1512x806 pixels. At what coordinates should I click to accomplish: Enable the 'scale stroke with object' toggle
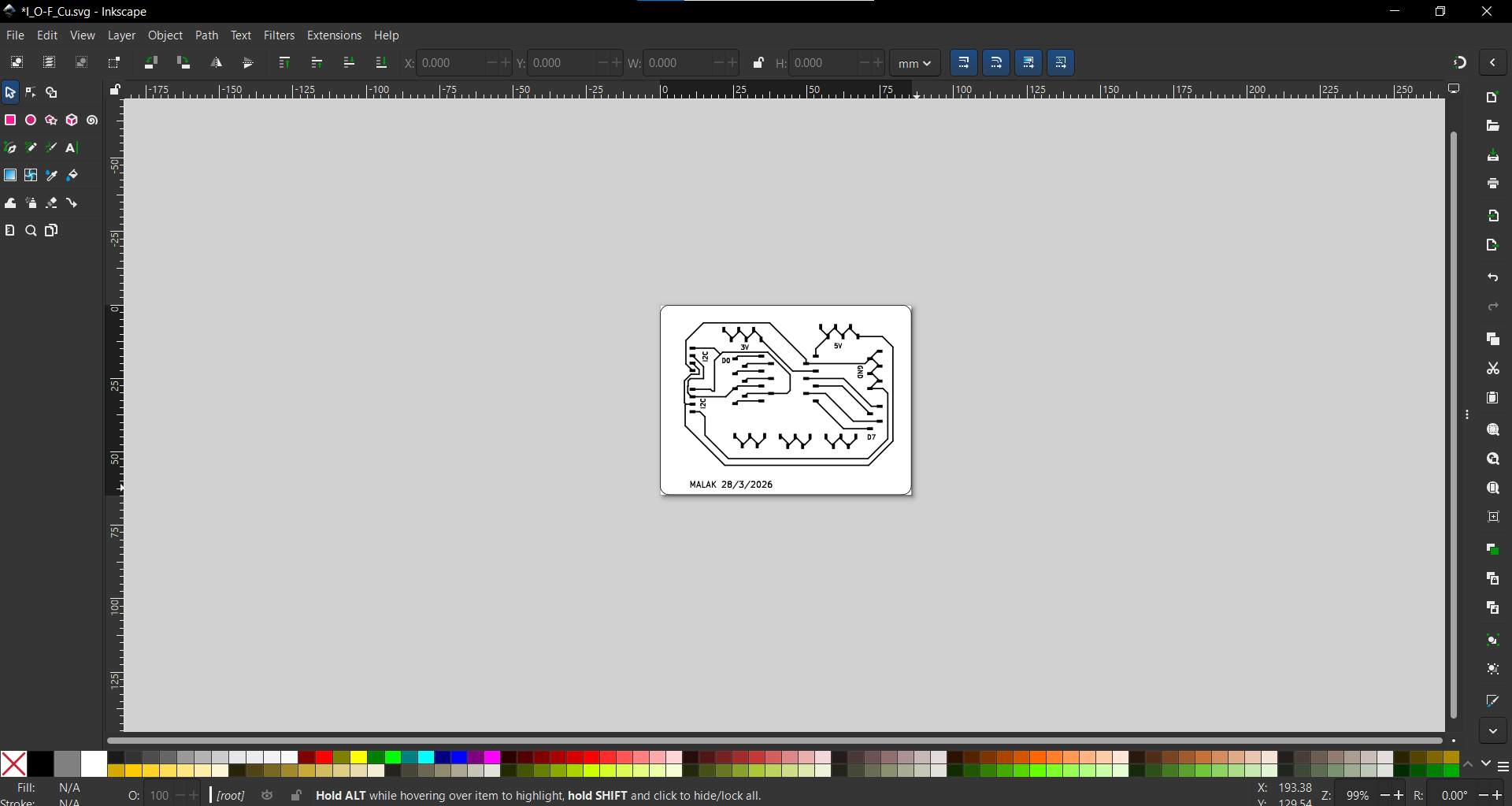tap(964, 63)
